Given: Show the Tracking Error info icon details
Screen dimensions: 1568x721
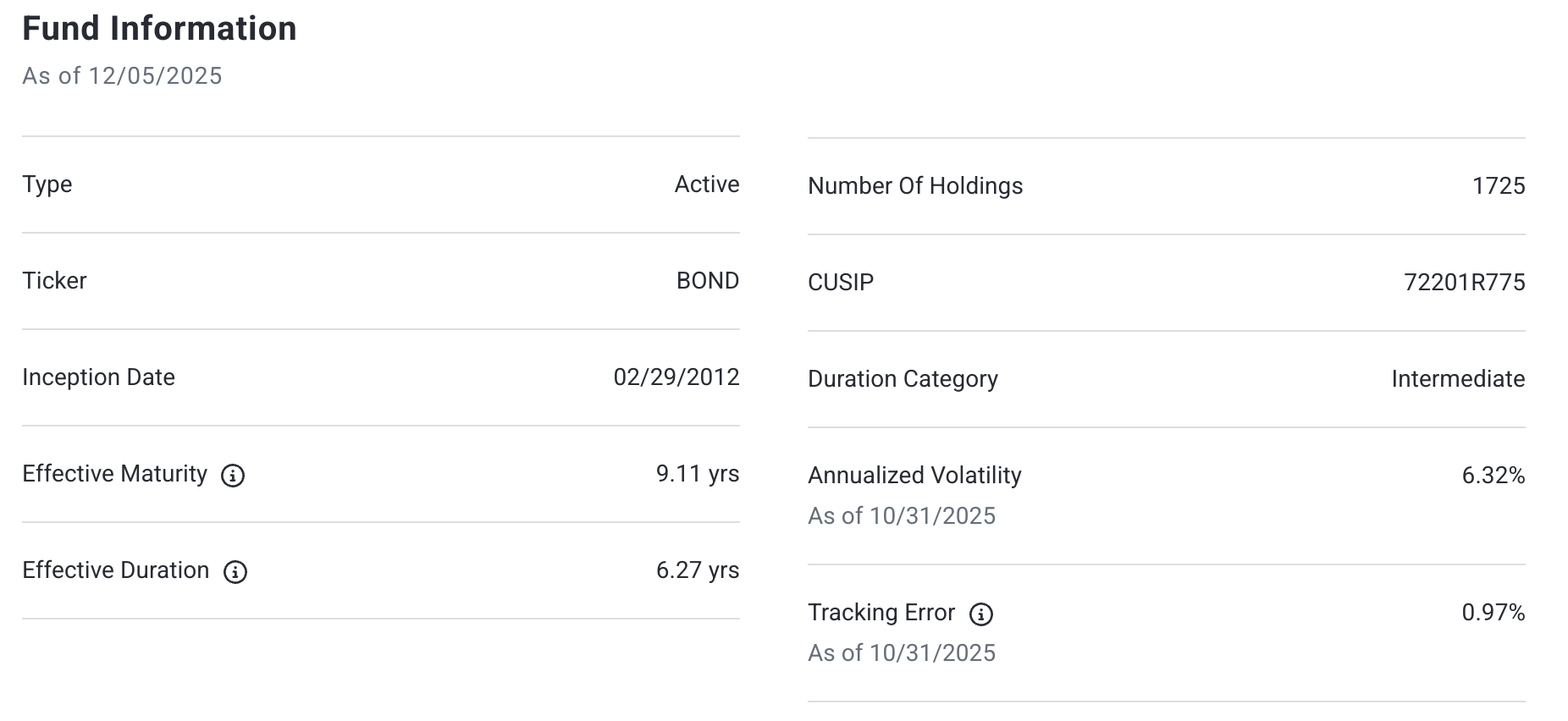Looking at the screenshot, I should 981,614.
